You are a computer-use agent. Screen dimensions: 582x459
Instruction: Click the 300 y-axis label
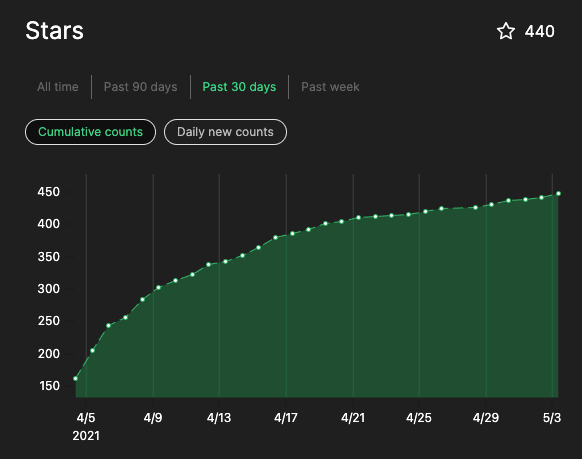[x=49, y=289]
